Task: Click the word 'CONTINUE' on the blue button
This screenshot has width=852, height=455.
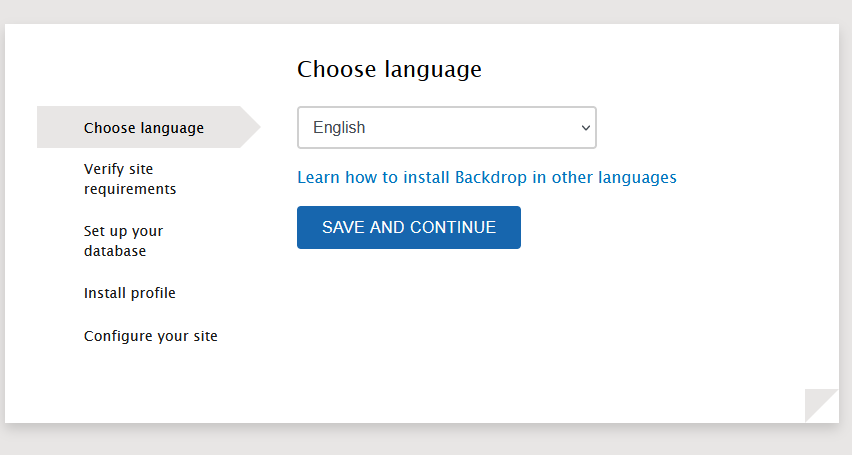Action: 449,228
